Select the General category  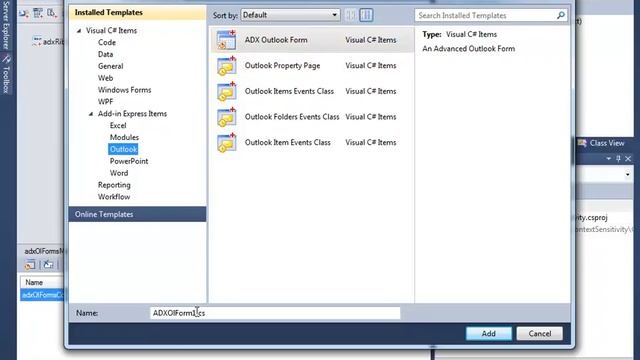110,66
